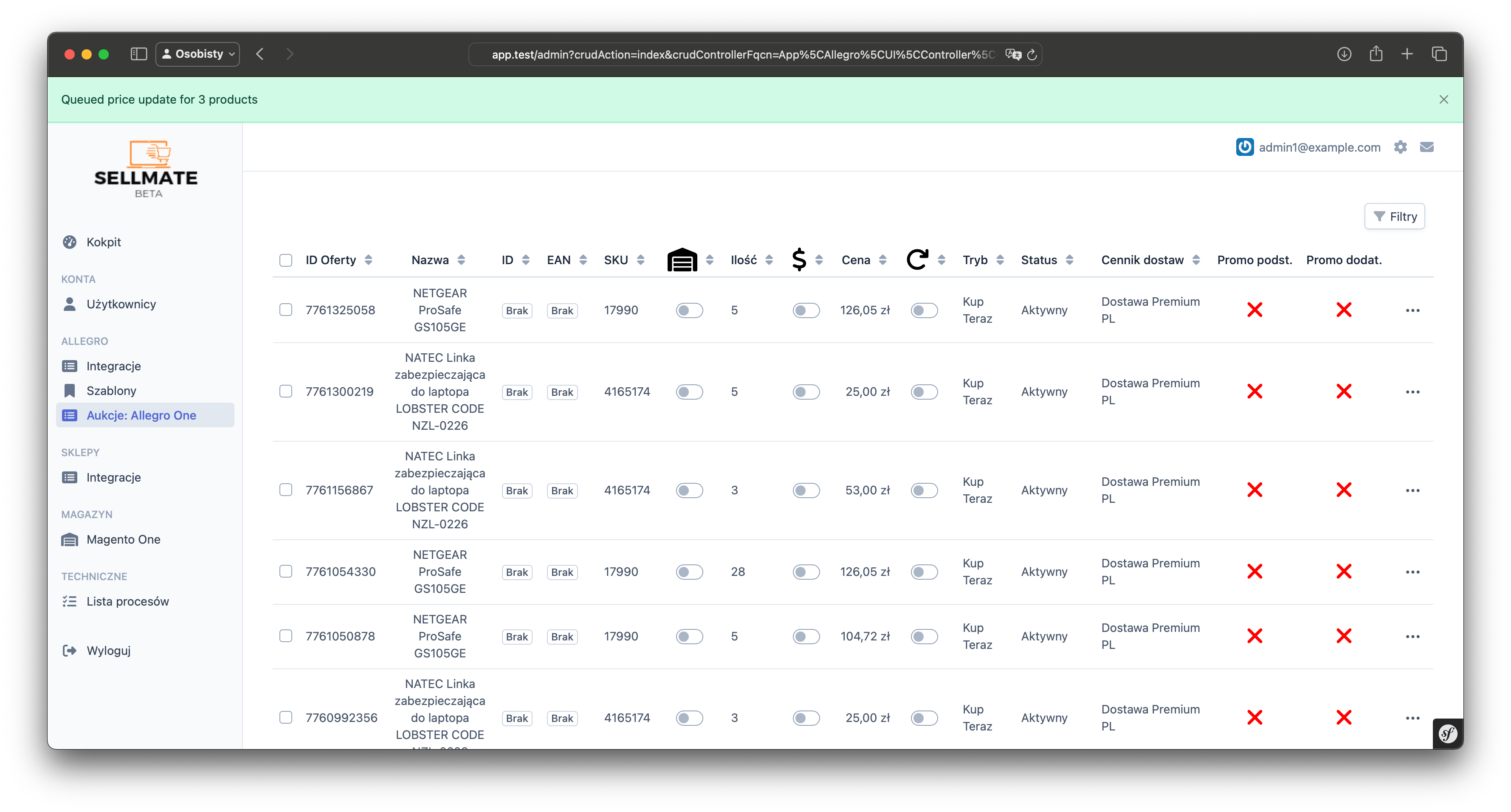Viewport: 1511px width, 812px height.
Task: Click the admin1@example.com user link
Action: coord(1319,147)
